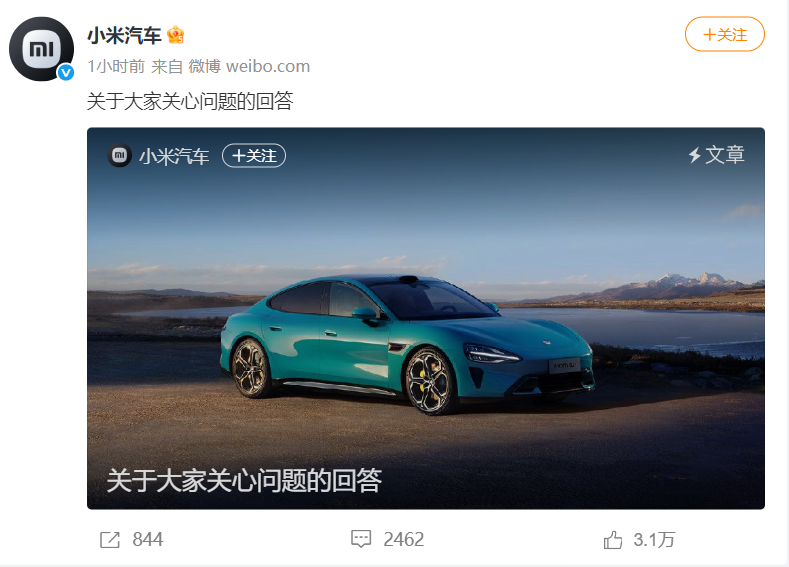Open the article card car image
This screenshot has width=789, height=567.
(426, 318)
